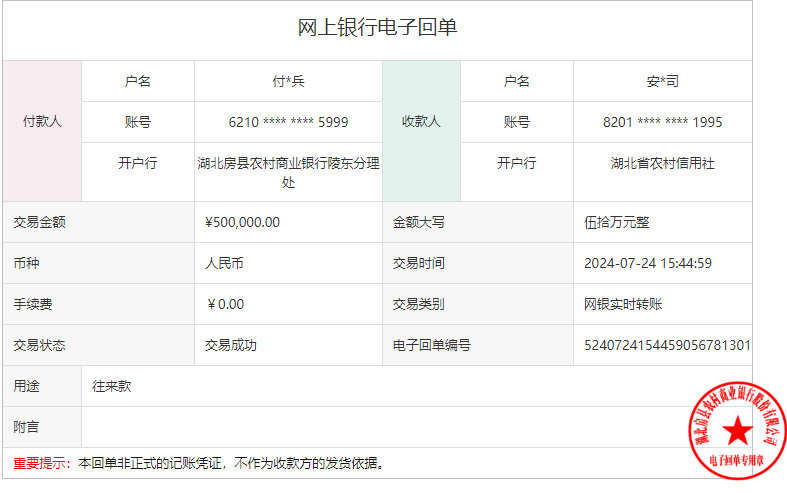This screenshot has width=787, height=493.
Task: Select the electronic receipt number starting 52407
Action: point(667,345)
